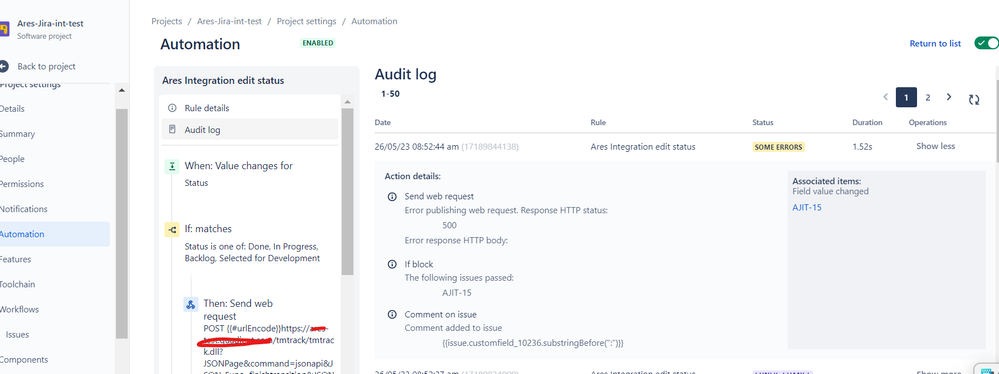Click the Rule details info icon
Viewport: 999px width, 374px height.
point(171,108)
